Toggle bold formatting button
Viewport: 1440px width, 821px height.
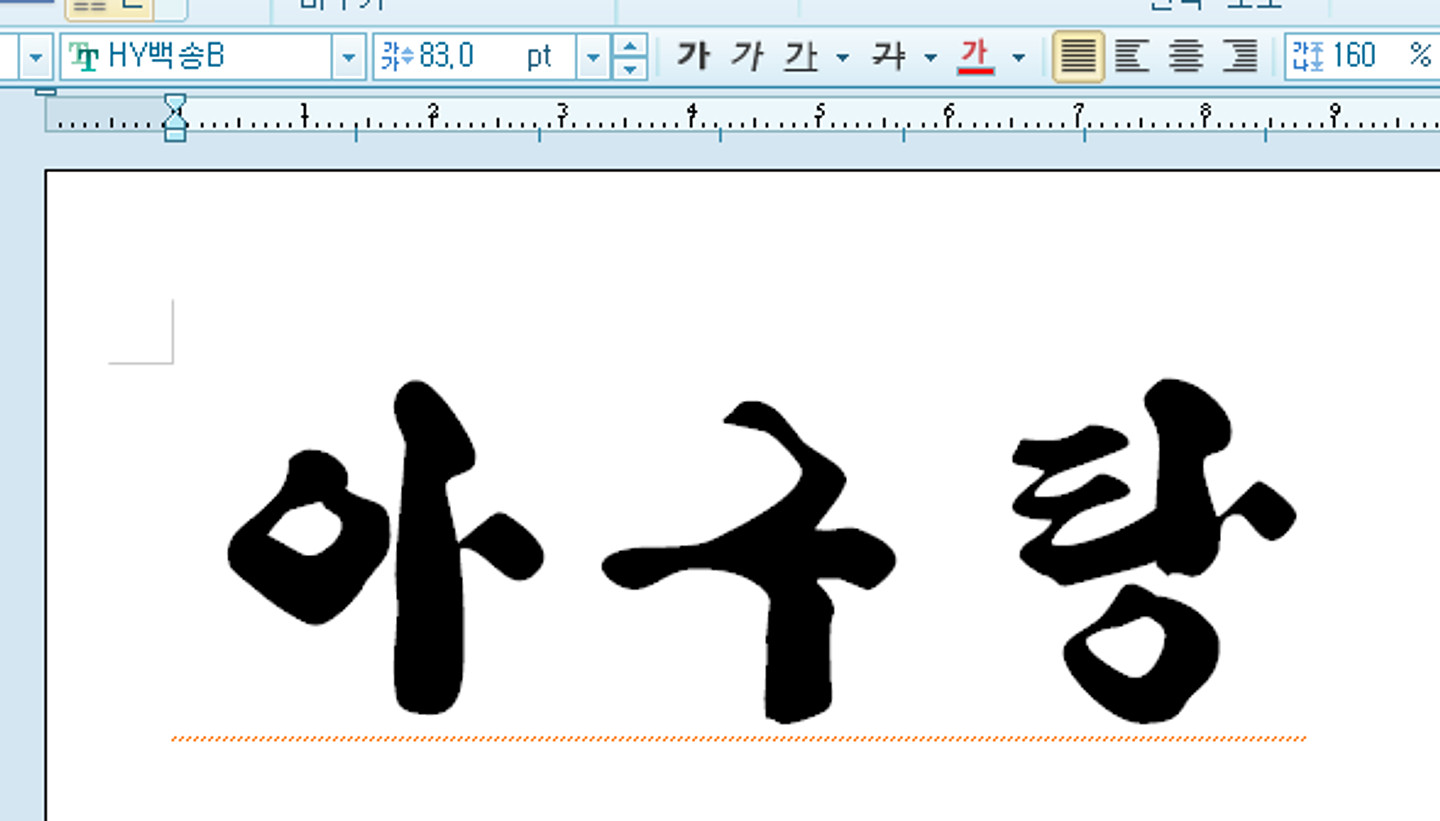692,56
